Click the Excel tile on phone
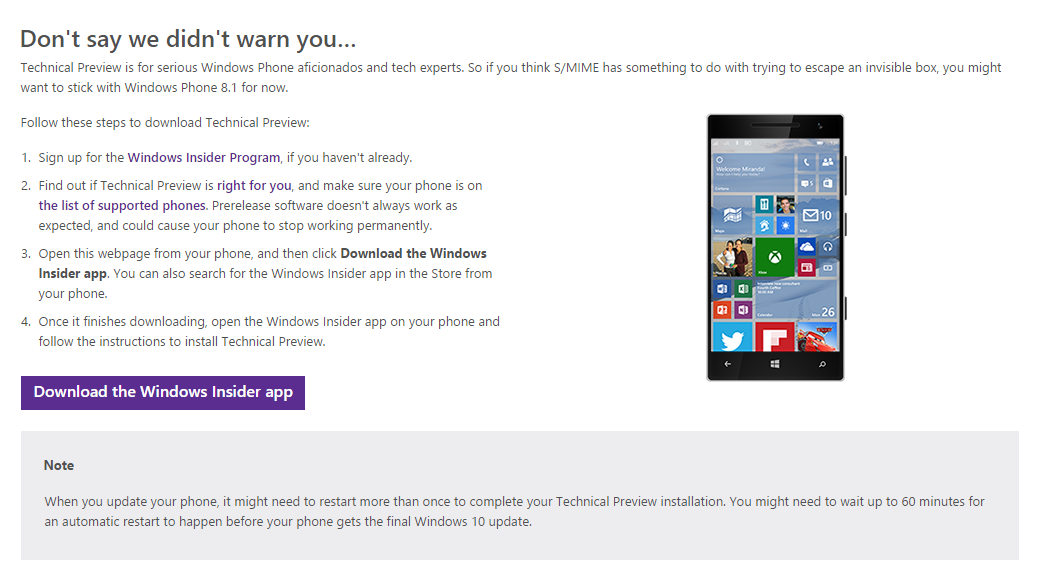The image size is (1040, 577). pos(743,288)
